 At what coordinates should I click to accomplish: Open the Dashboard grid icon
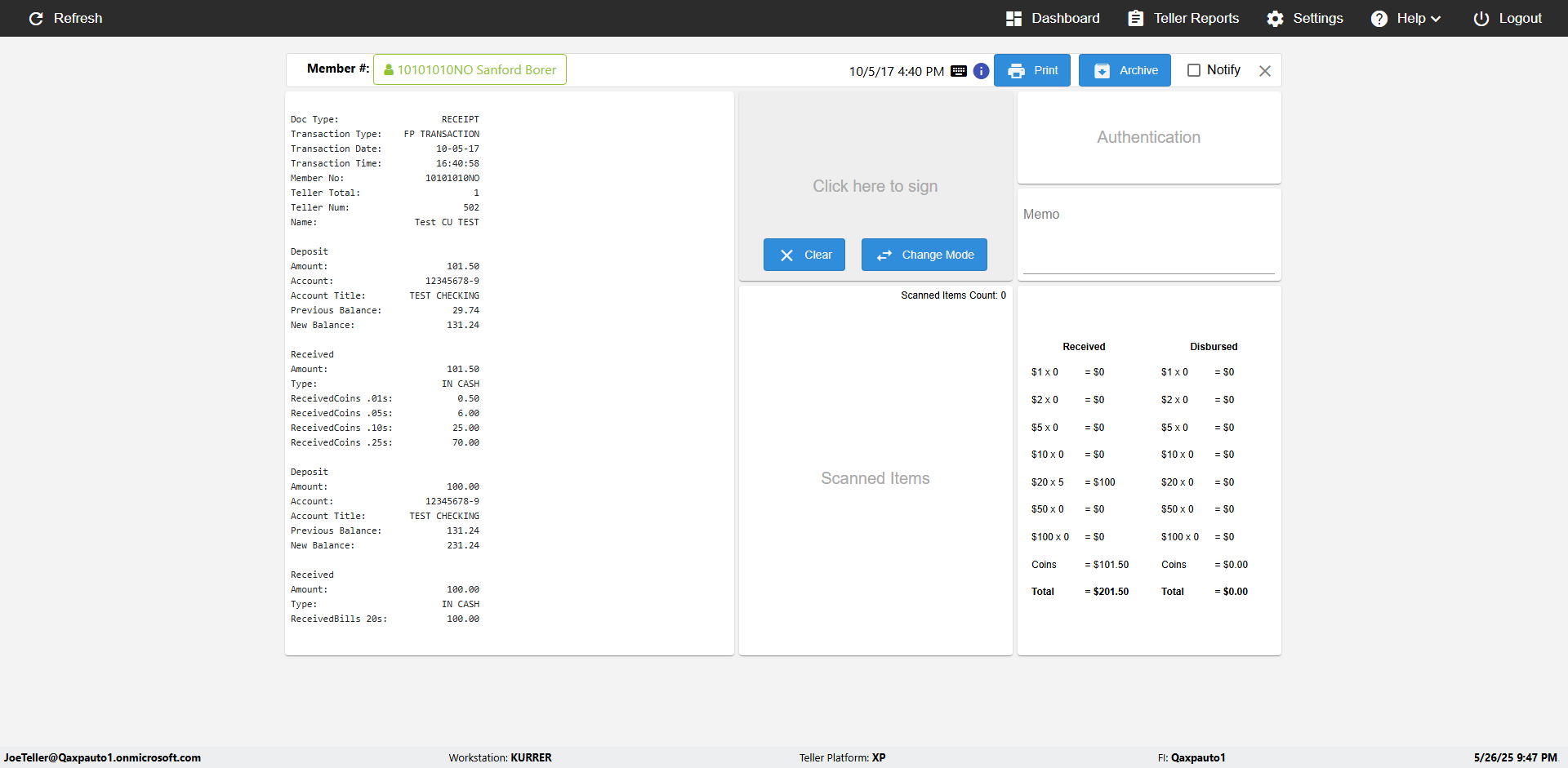coord(1013,18)
